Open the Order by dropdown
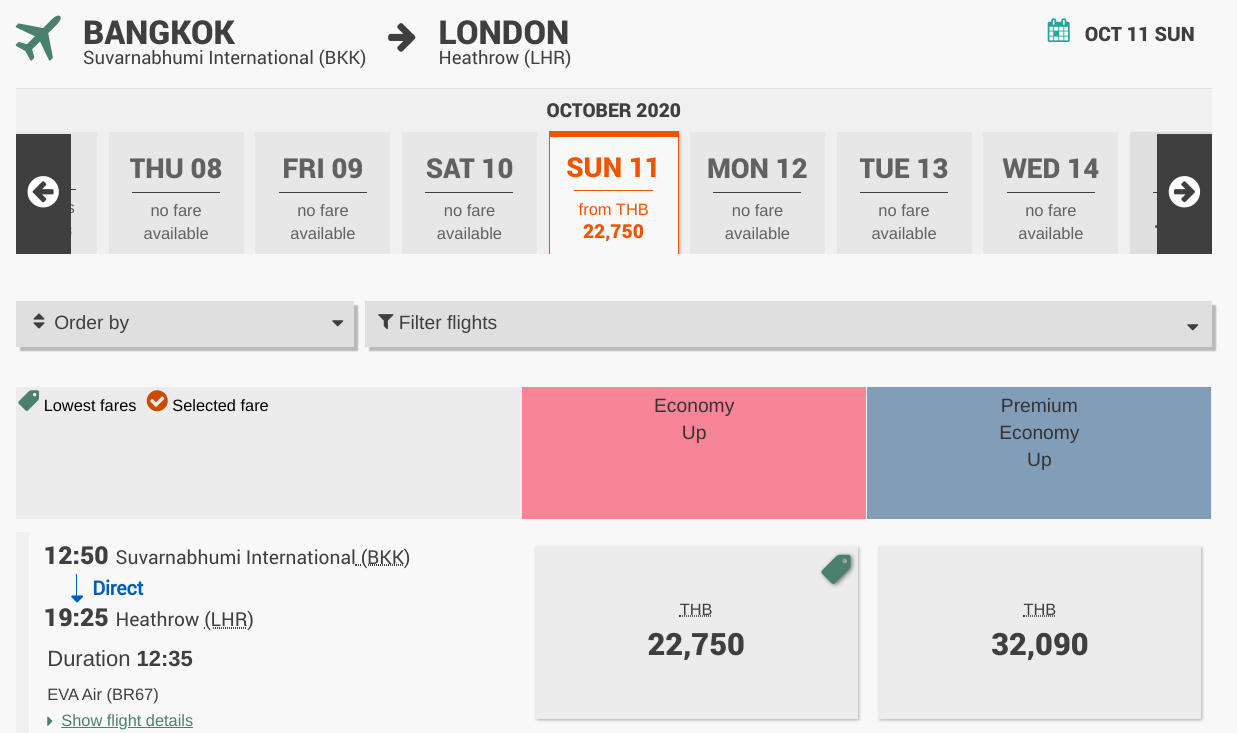The width and height of the screenshot is (1237, 733). point(186,324)
